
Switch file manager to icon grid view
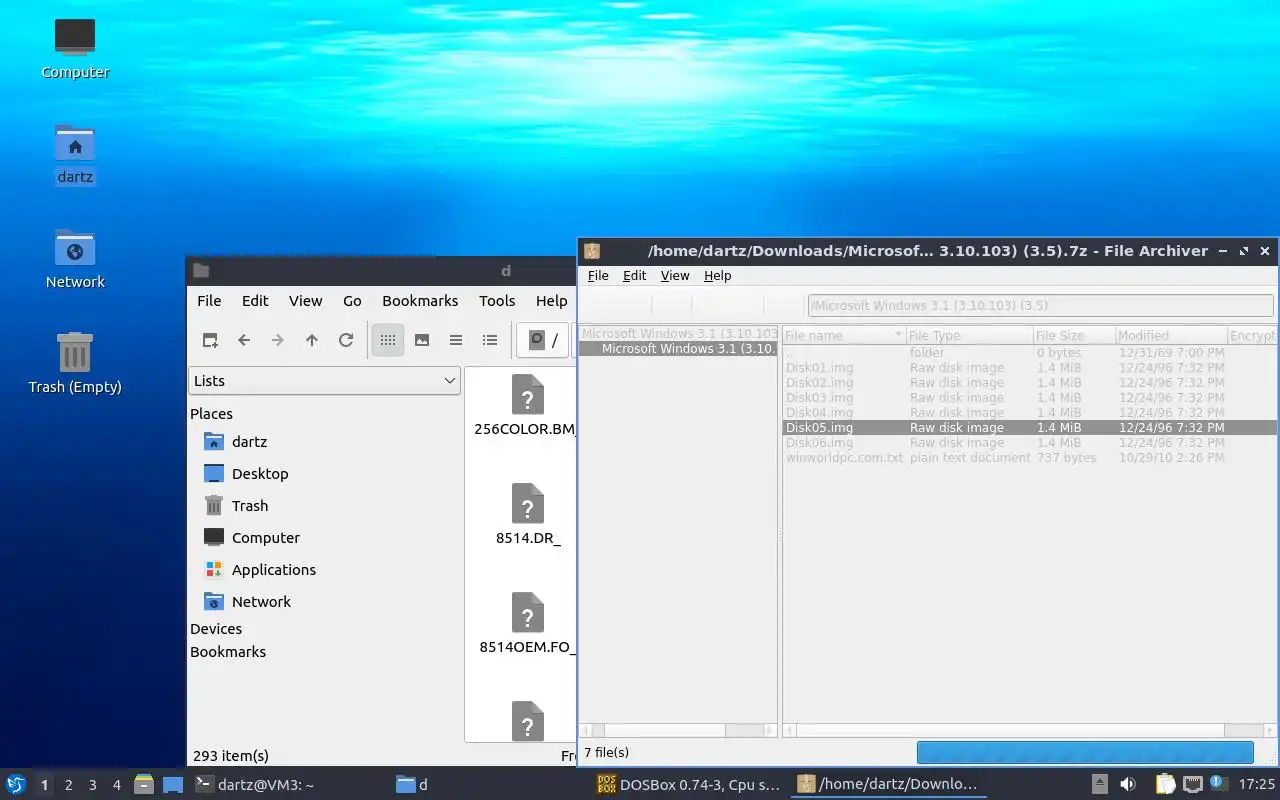[388, 340]
